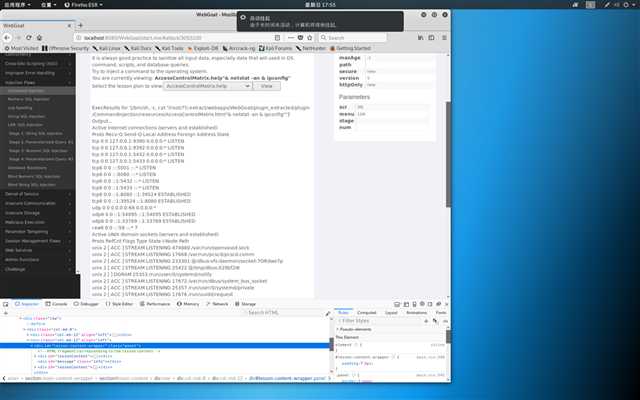Open the Performance tab
The height and width of the screenshot is (400, 640).
pos(155,304)
